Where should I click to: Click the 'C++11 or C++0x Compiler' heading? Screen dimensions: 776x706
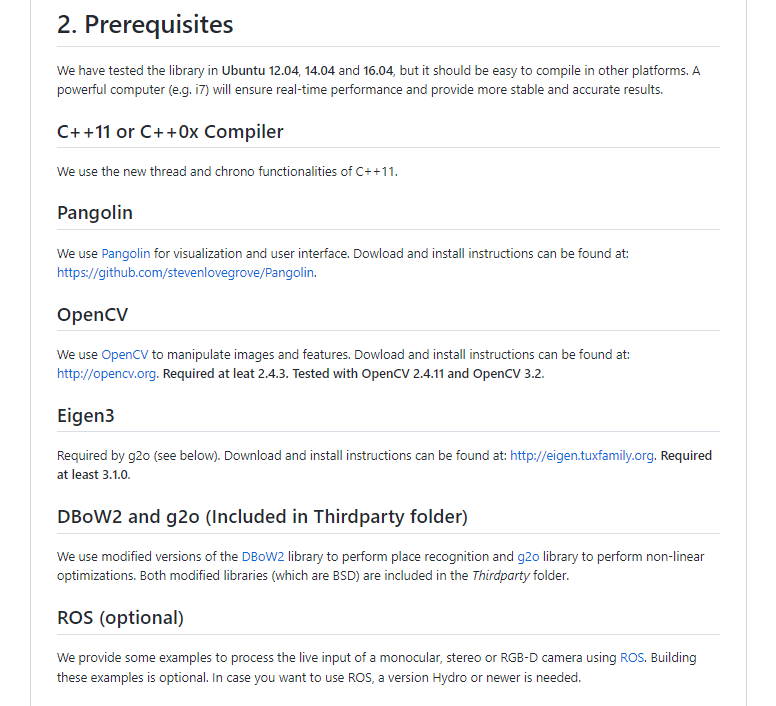click(x=170, y=132)
